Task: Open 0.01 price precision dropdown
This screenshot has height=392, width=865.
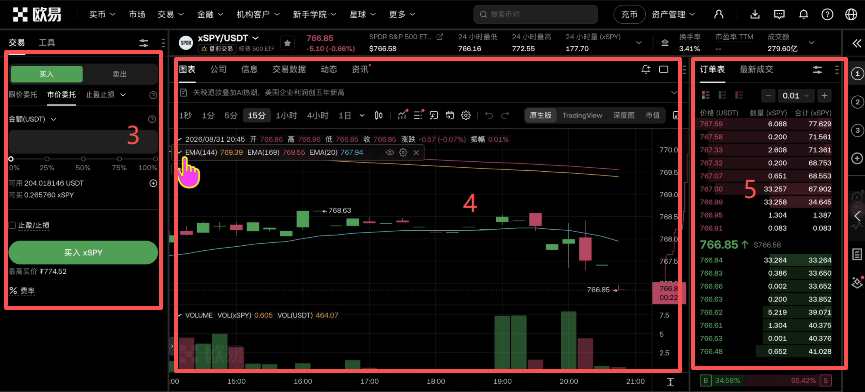Action: 797,95
